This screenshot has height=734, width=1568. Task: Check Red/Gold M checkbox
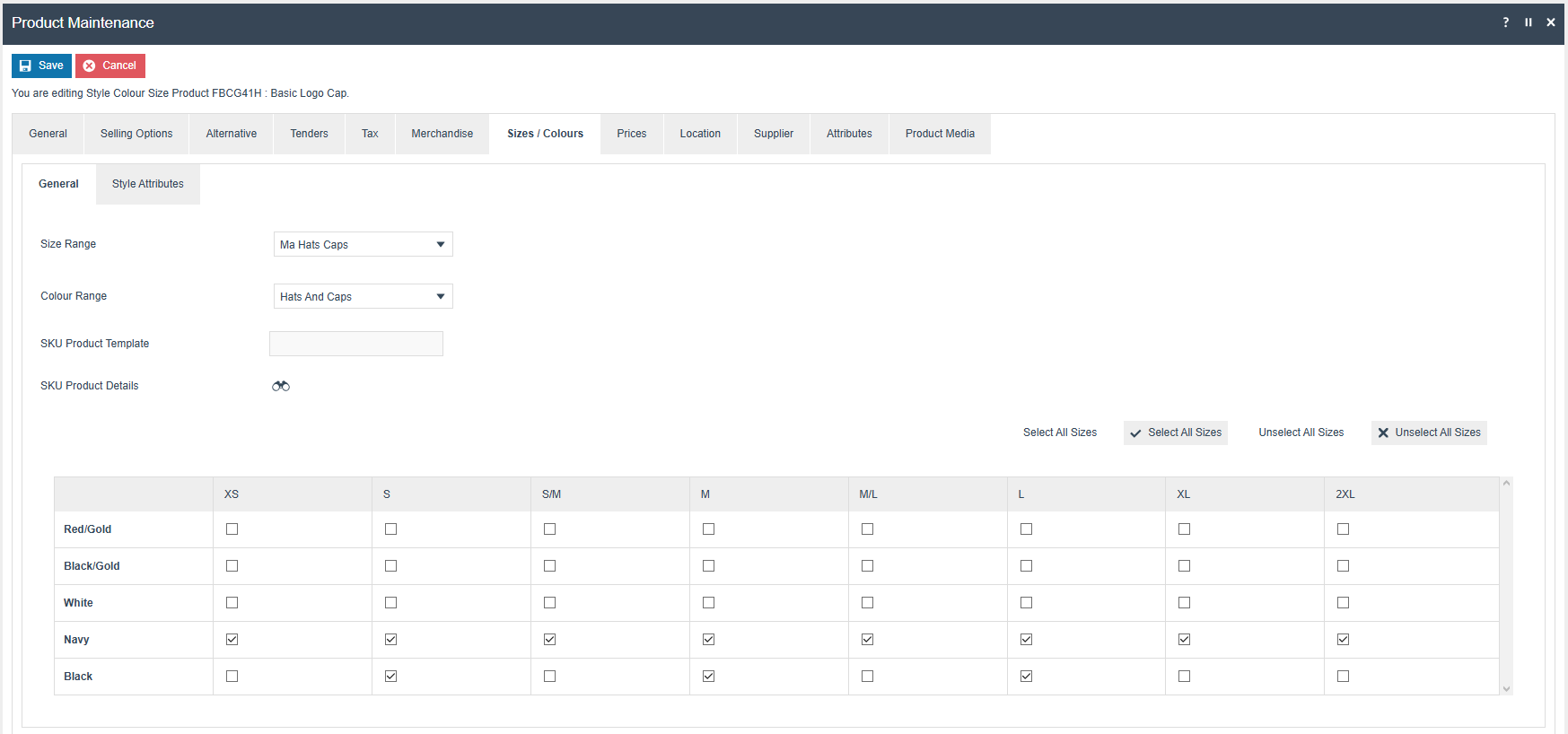tap(709, 529)
